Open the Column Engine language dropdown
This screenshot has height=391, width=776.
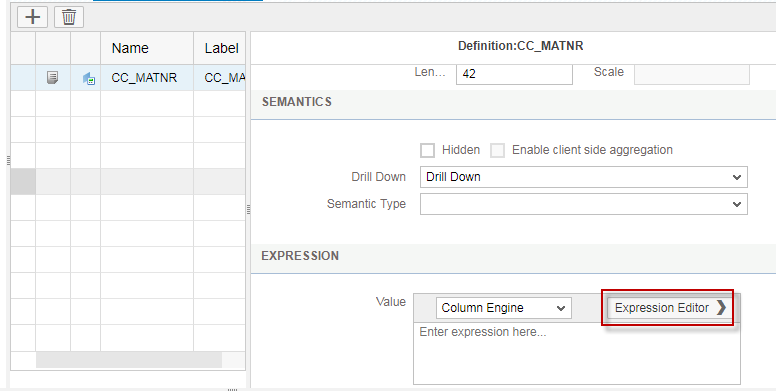503,308
